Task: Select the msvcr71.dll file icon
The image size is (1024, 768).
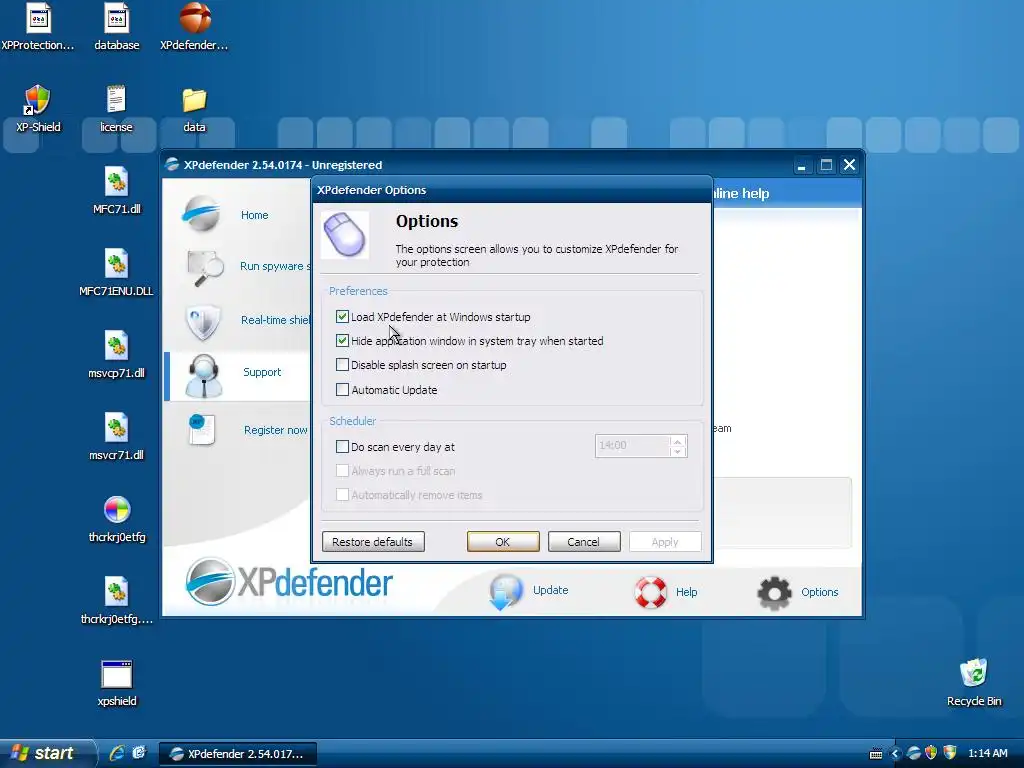Action: [116, 428]
